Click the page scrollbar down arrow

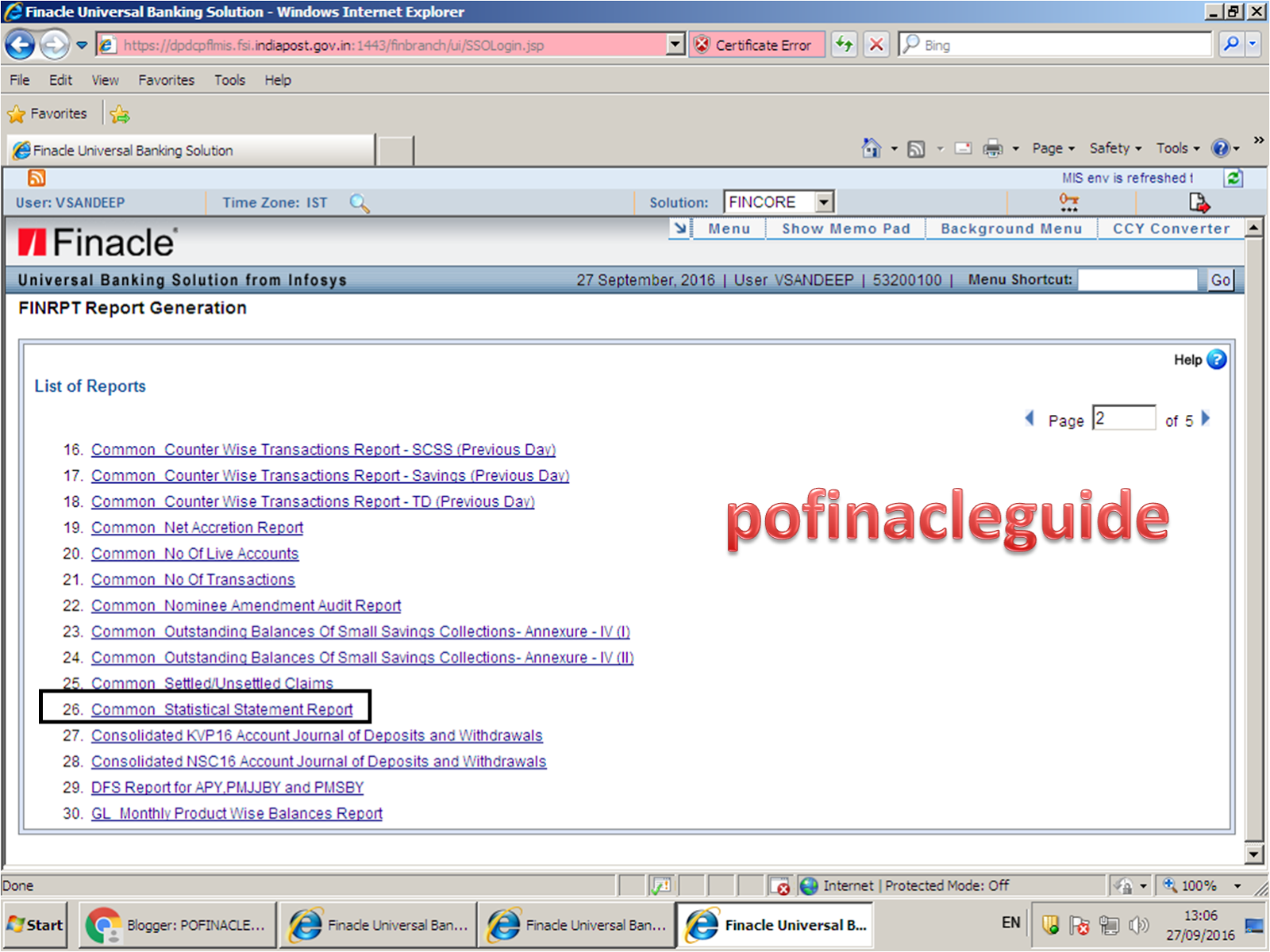(x=1254, y=854)
